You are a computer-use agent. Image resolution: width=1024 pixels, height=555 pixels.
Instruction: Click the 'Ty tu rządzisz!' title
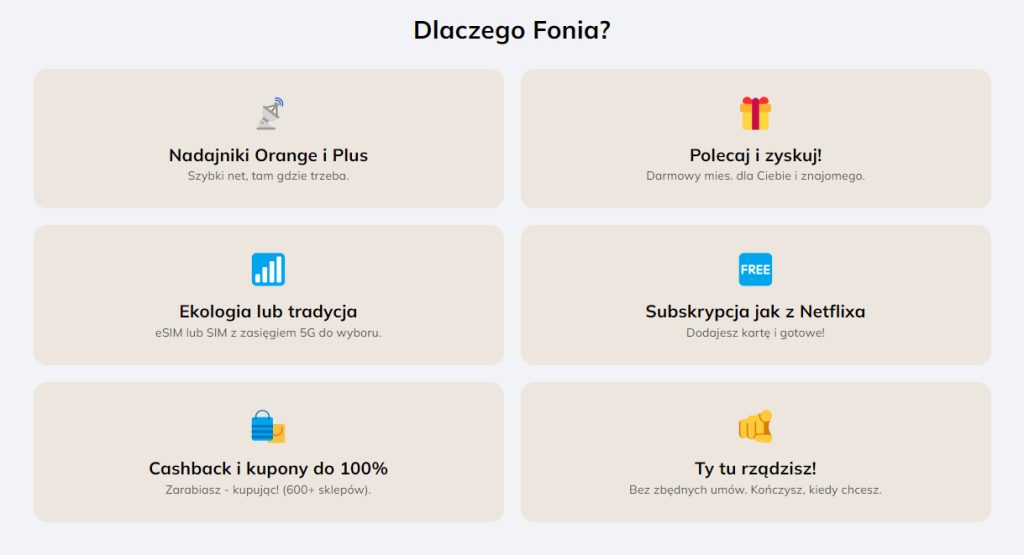[755, 468]
